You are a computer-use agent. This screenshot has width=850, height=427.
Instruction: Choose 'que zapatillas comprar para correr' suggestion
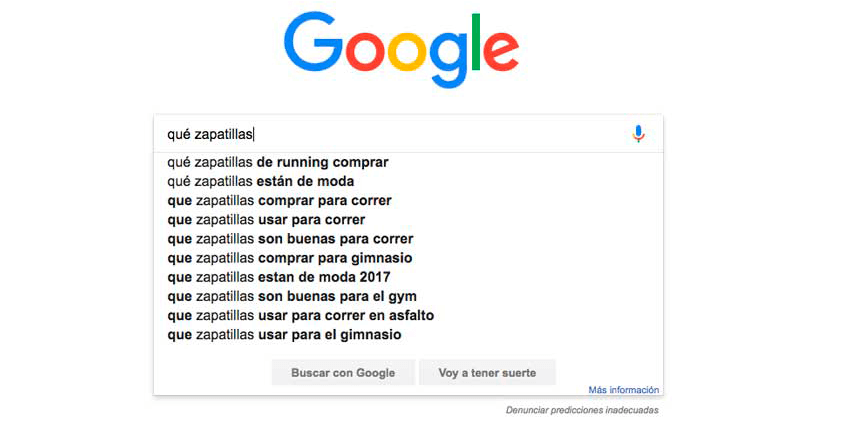[279, 200]
